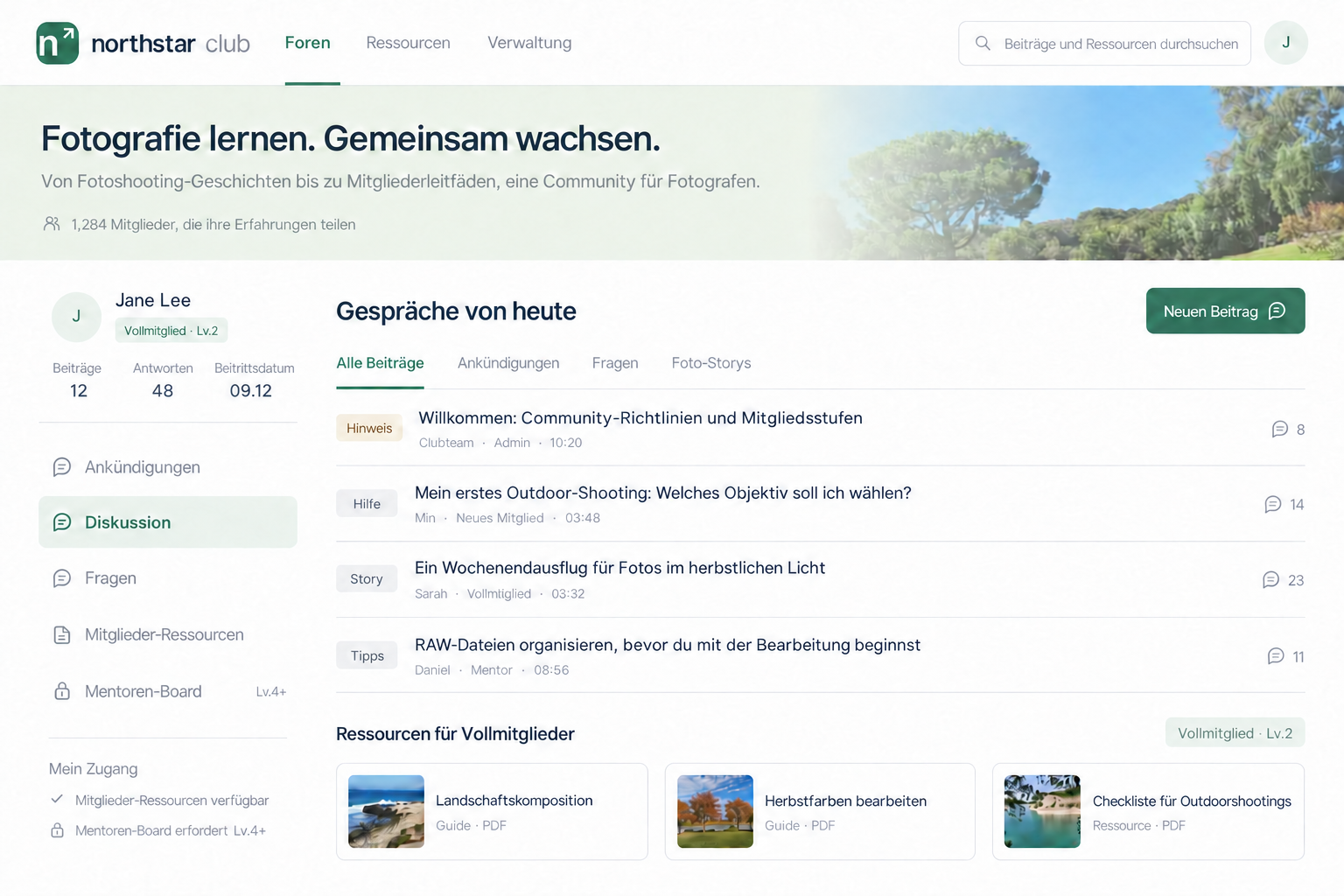Open the Verwaltung nav item

529,43
